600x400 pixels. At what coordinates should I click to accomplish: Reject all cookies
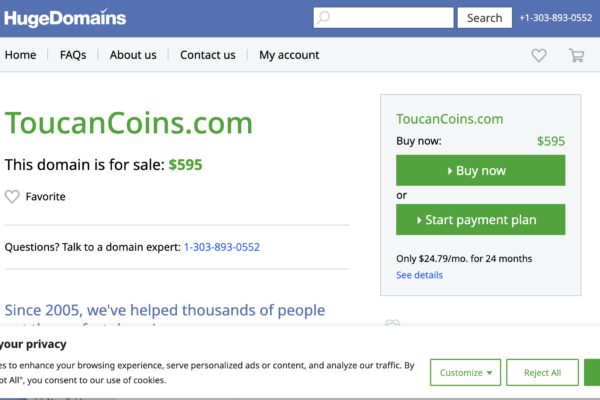tap(543, 373)
